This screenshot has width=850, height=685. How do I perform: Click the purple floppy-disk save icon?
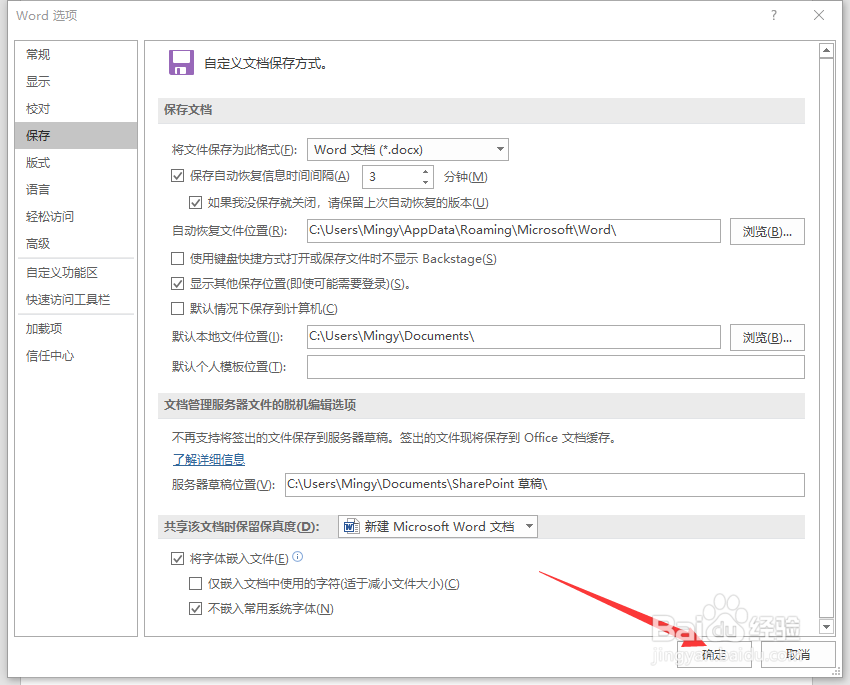[x=181, y=63]
